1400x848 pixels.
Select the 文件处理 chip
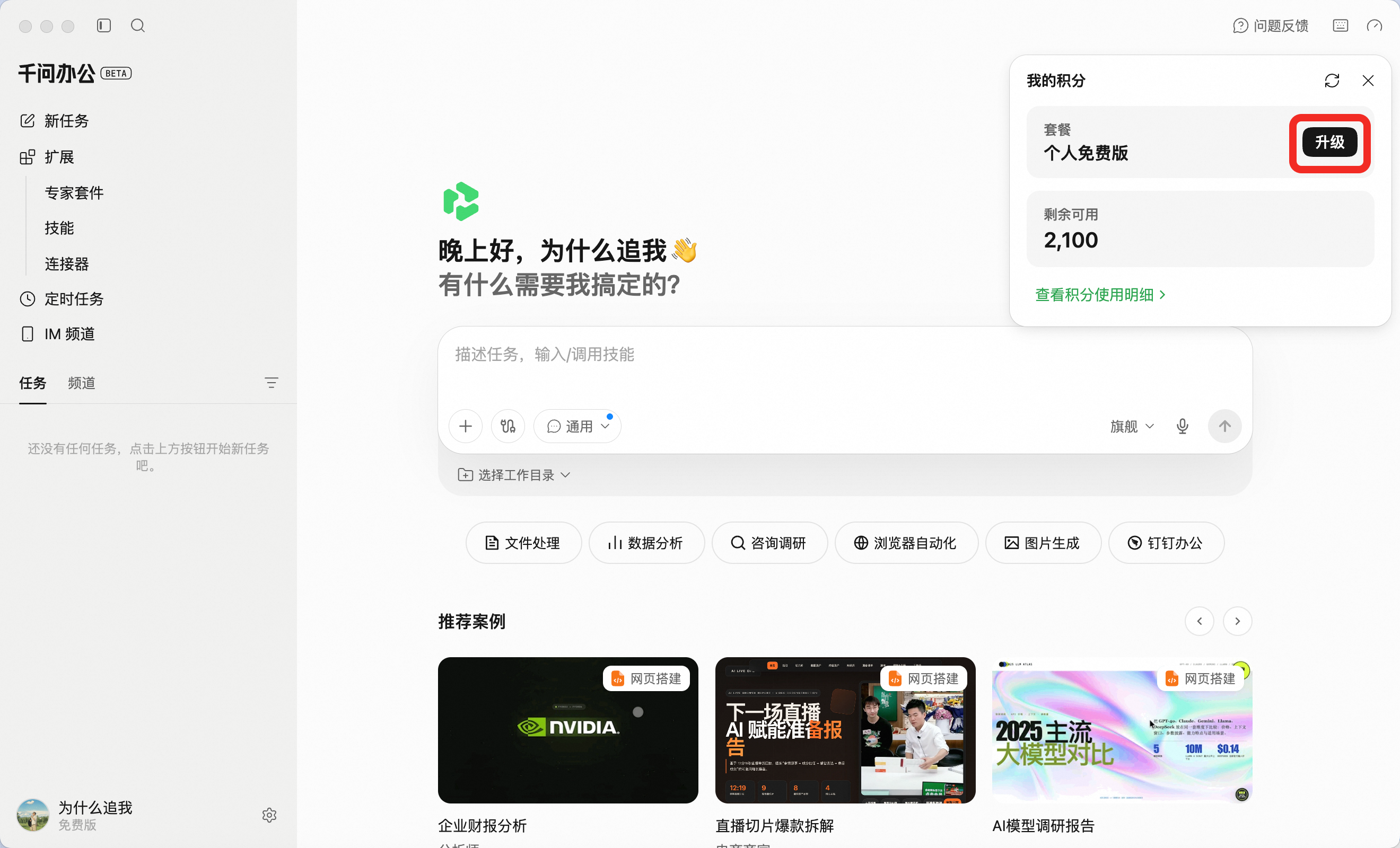(523, 543)
